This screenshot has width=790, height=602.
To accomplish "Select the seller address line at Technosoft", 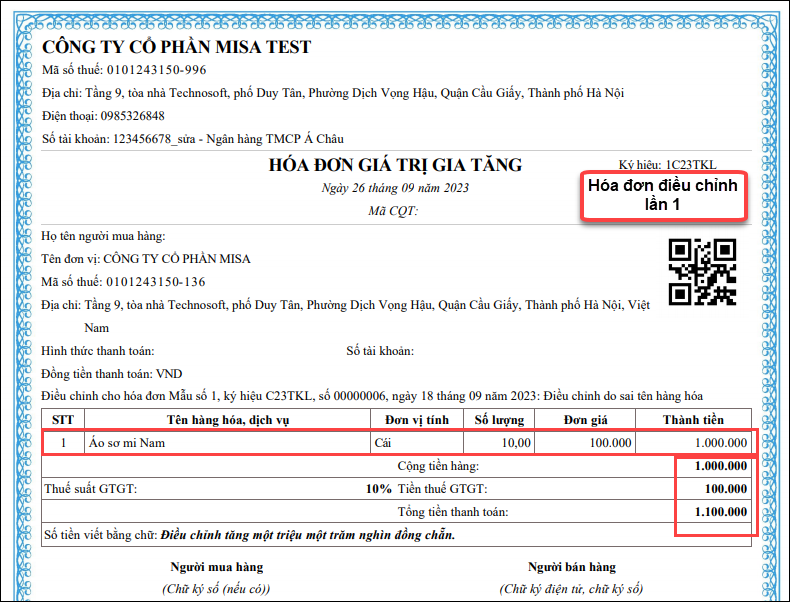I will [x=333, y=93].
